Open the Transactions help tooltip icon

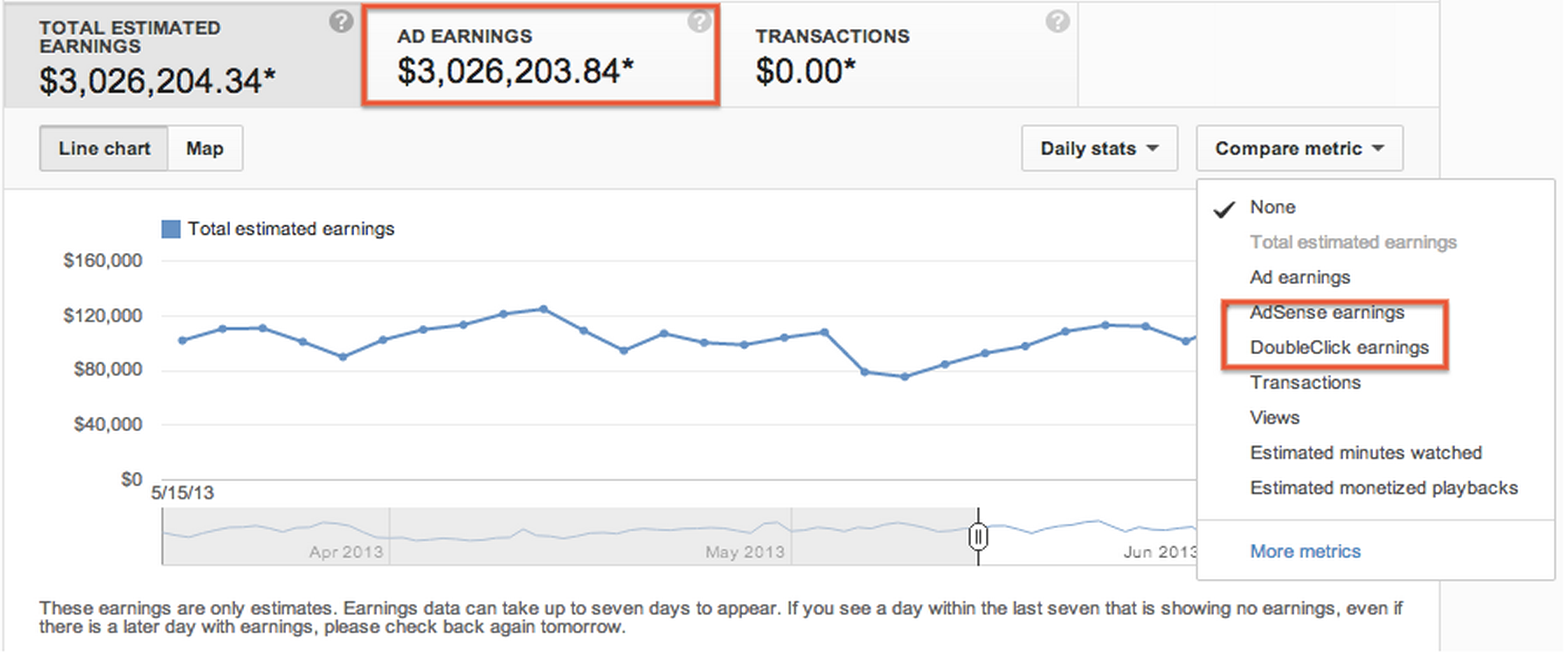(1057, 20)
